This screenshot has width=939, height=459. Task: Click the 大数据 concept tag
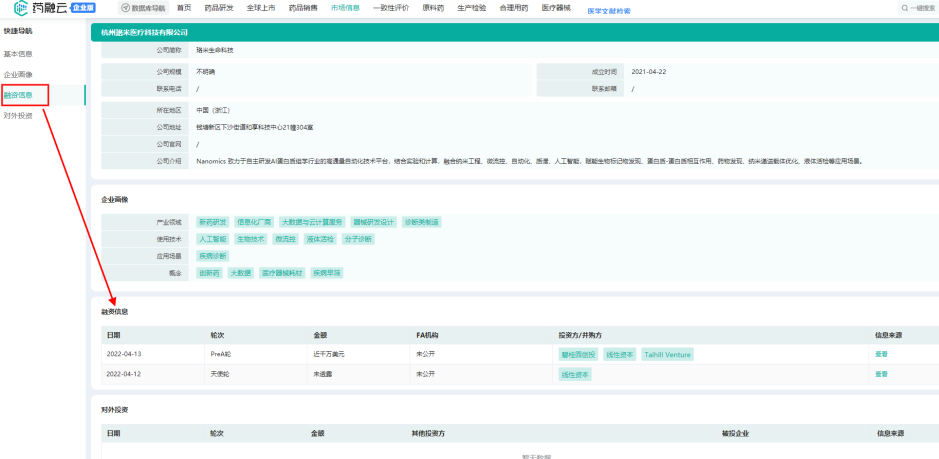click(241, 273)
